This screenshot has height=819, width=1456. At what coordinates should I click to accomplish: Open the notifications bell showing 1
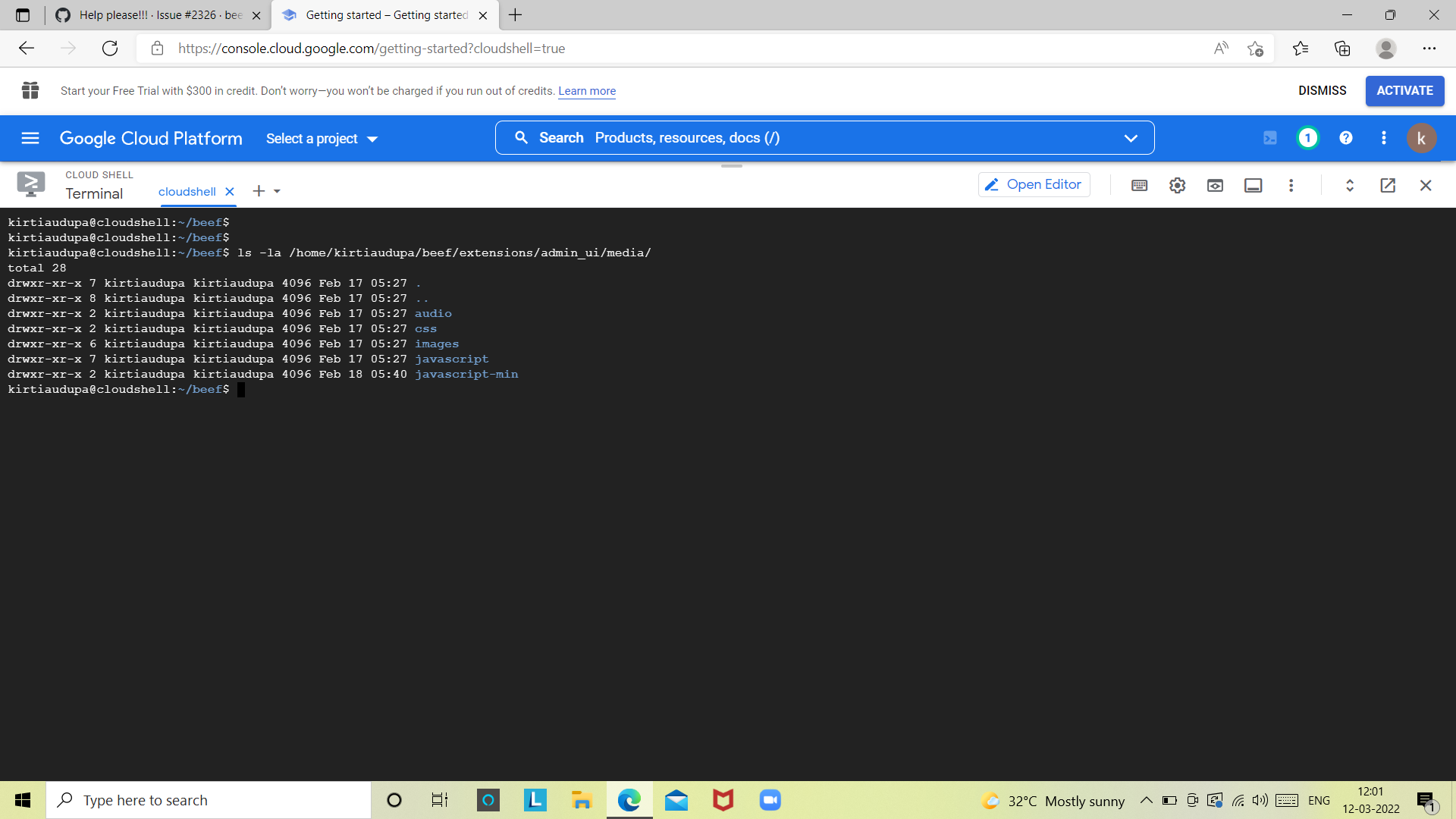point(1307,138)
